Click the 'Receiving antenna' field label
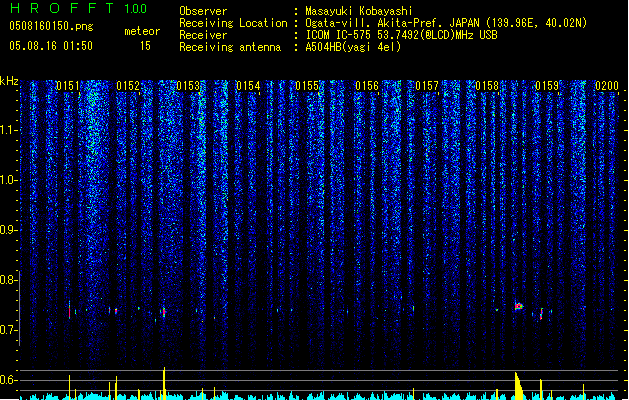The image size is (629, 400). [230, 47]
